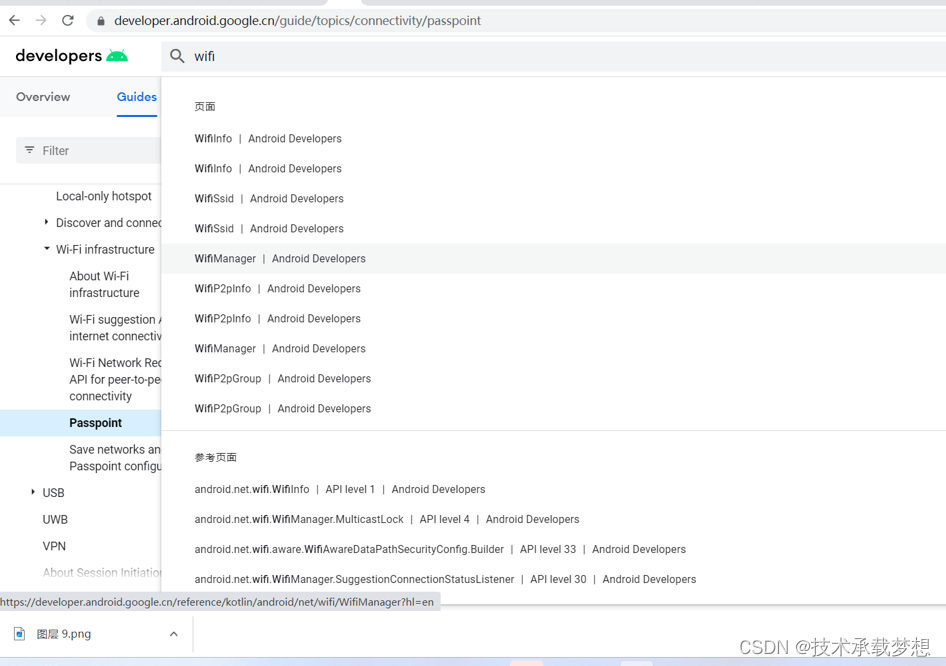The image size is (946, 666).
Task: Select Local-only hotspot in sidebar
Action: click(x=104, y=196)
